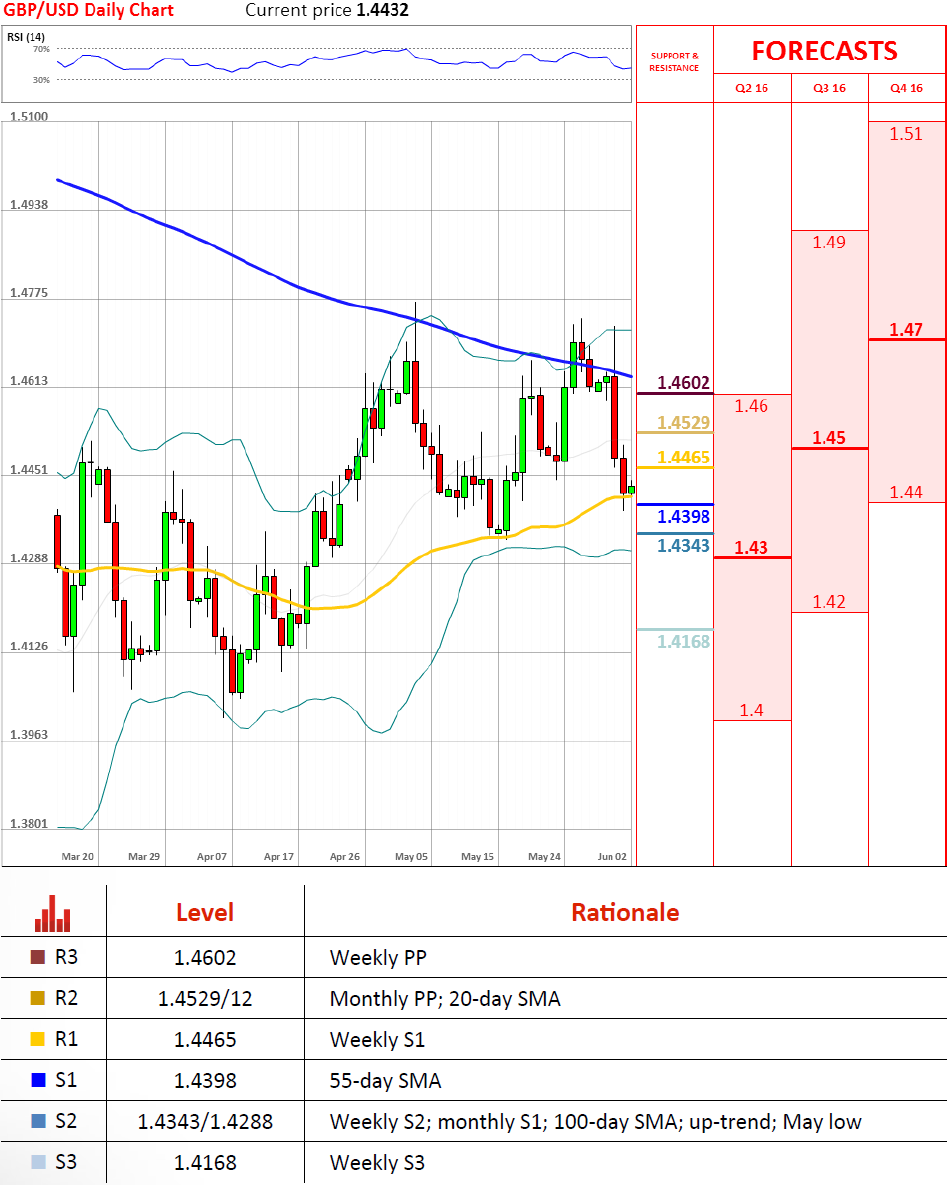This screenshot has width=950, height=1185.
Task: Click the 1.5100 price axis label
Action: (29, 116)
